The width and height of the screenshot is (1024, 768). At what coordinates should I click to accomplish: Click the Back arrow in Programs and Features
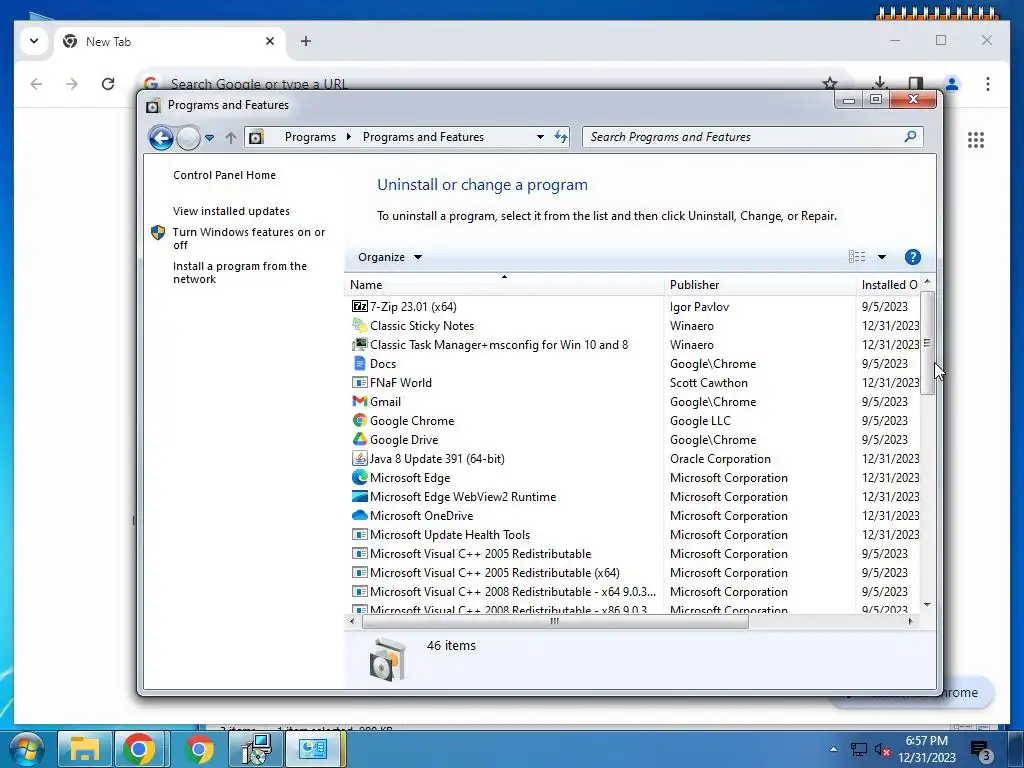pyautogui.click(x=161, y=138)
